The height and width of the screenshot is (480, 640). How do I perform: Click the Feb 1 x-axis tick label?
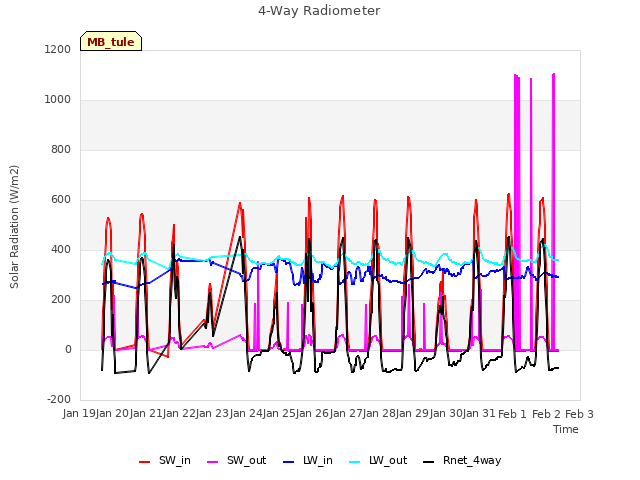click(x=513, y=414)
